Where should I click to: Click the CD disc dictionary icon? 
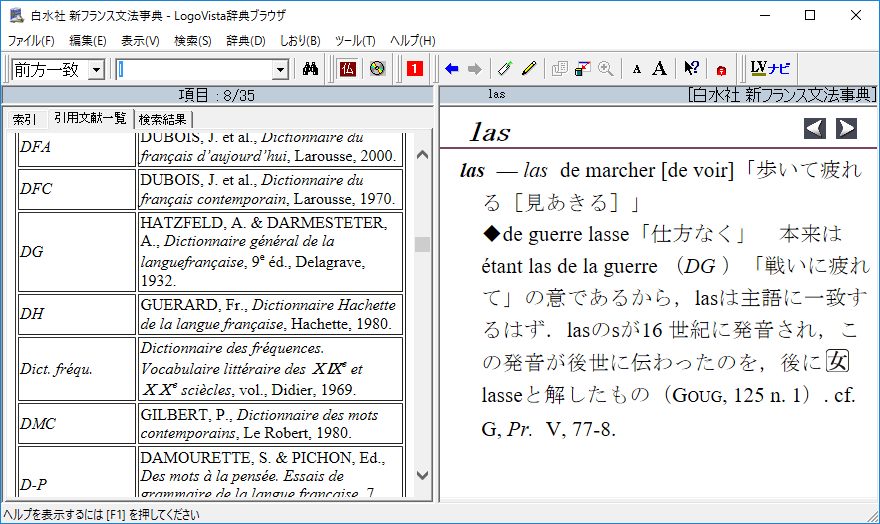377,69
